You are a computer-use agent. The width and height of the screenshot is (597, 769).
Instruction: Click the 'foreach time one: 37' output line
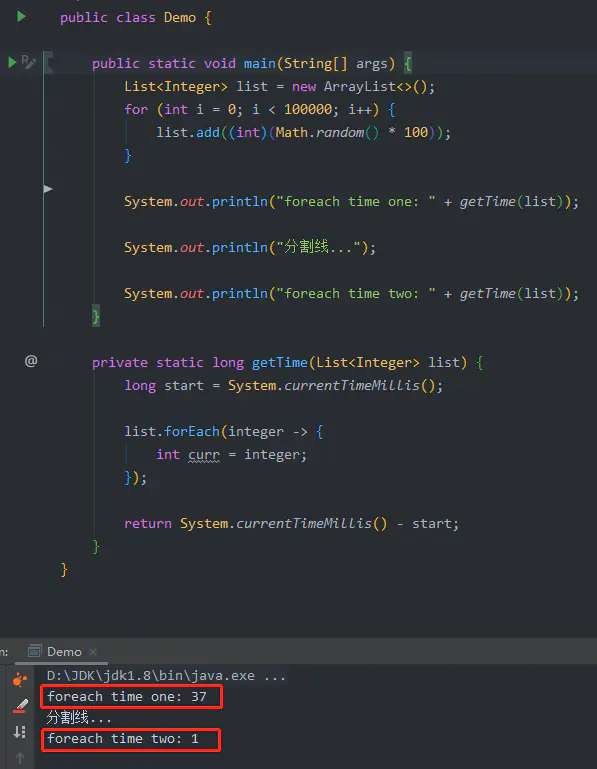click(x=127, y=696)
